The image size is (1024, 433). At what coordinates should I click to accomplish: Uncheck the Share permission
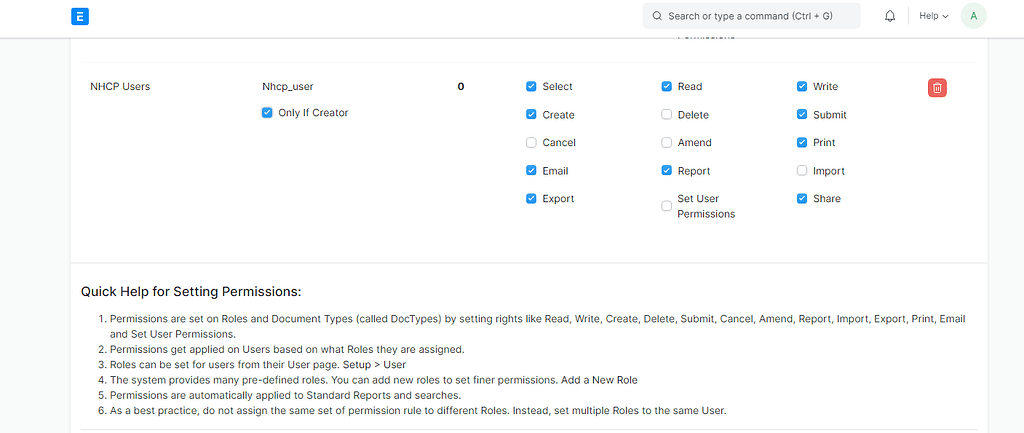pos(802,199)
